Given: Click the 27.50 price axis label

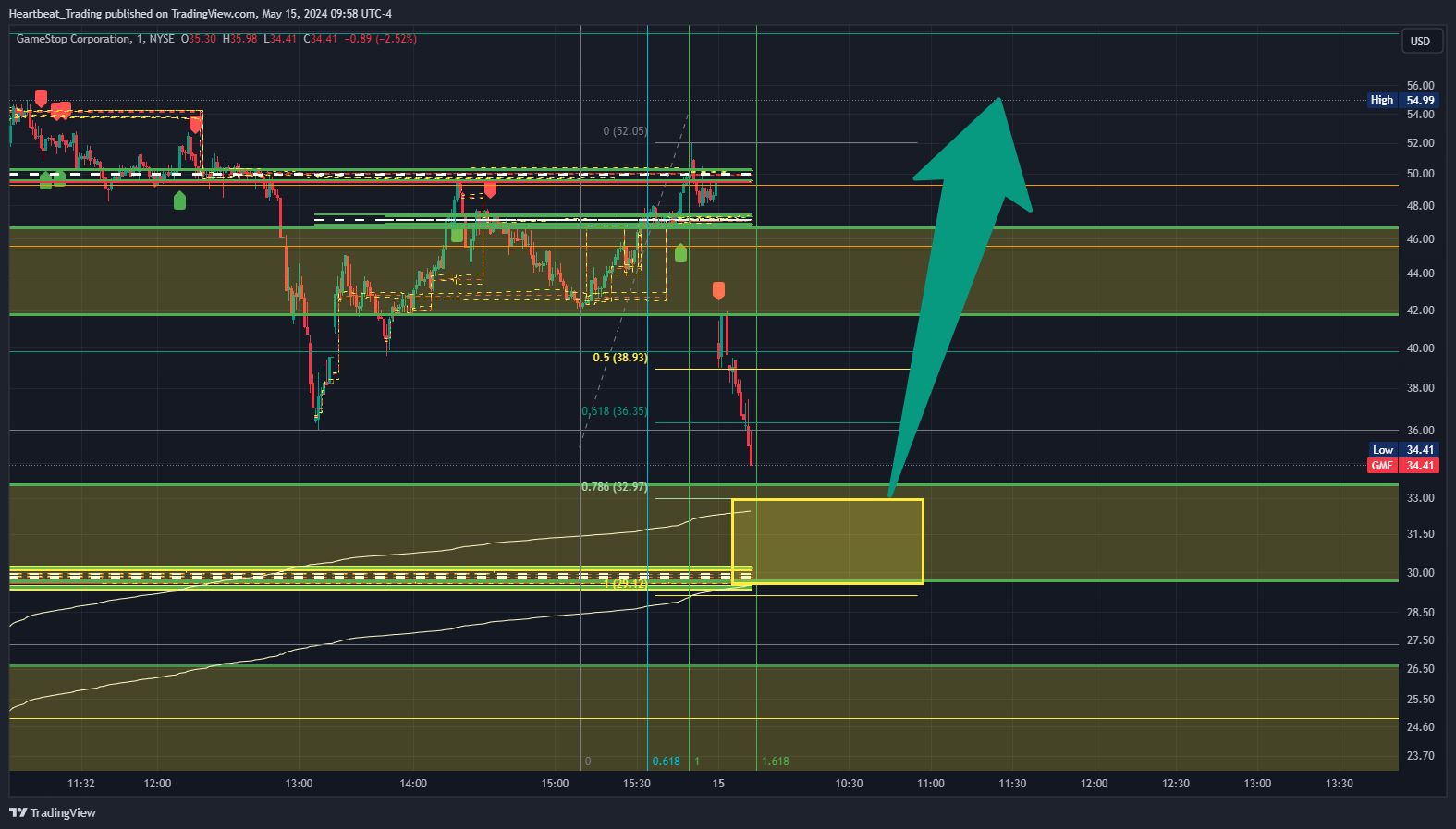Looking at the screenshot, I should [1420, 640].
